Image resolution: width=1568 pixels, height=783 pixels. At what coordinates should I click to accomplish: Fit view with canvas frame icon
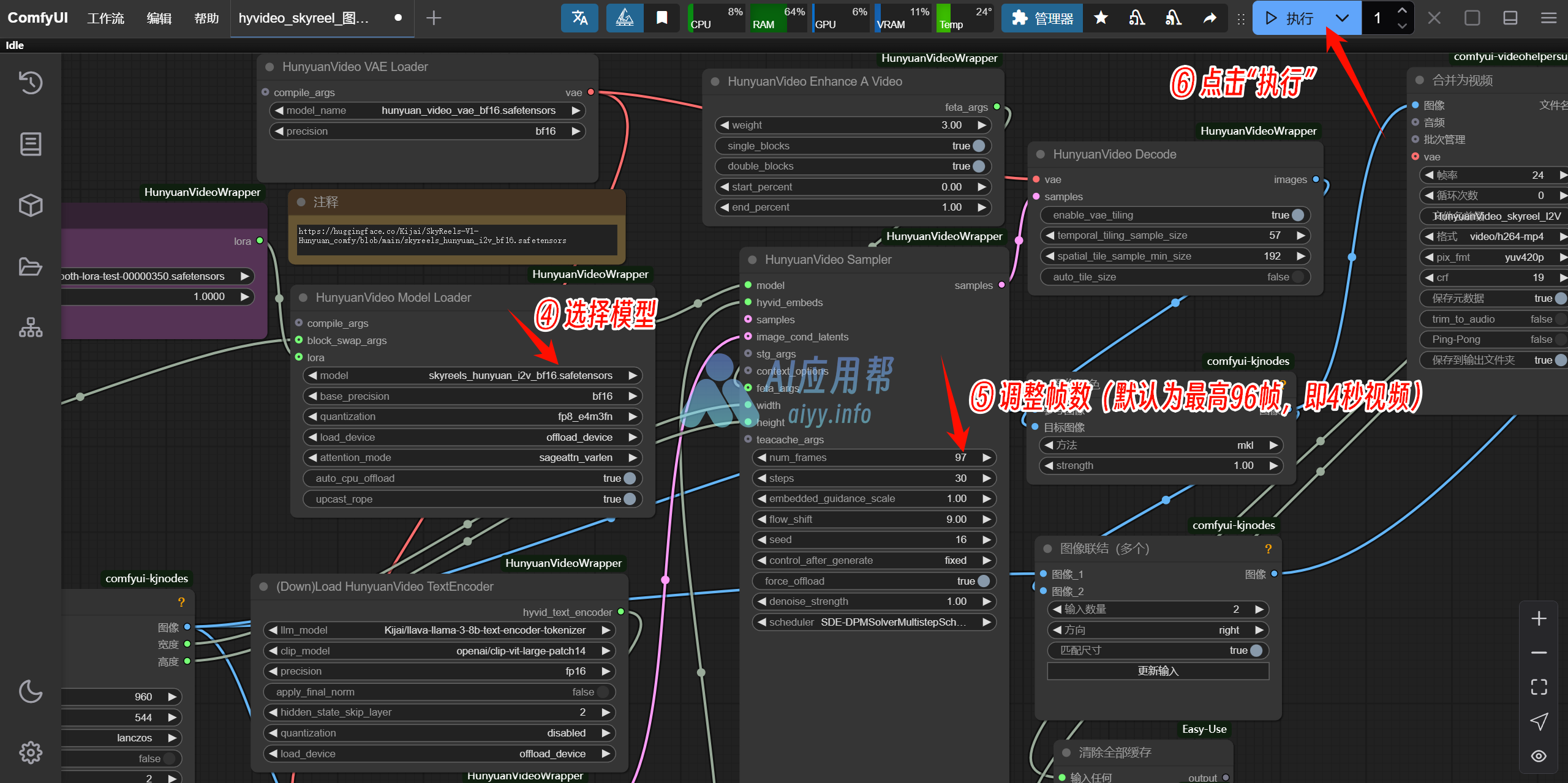1539,687
